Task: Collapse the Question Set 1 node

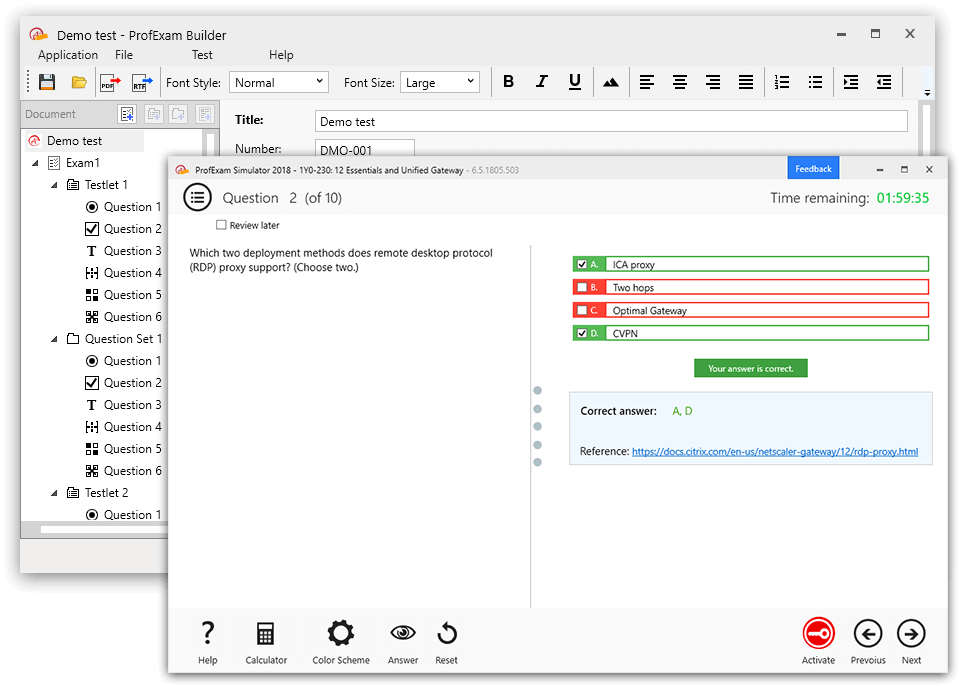Action: pos(54,339)
